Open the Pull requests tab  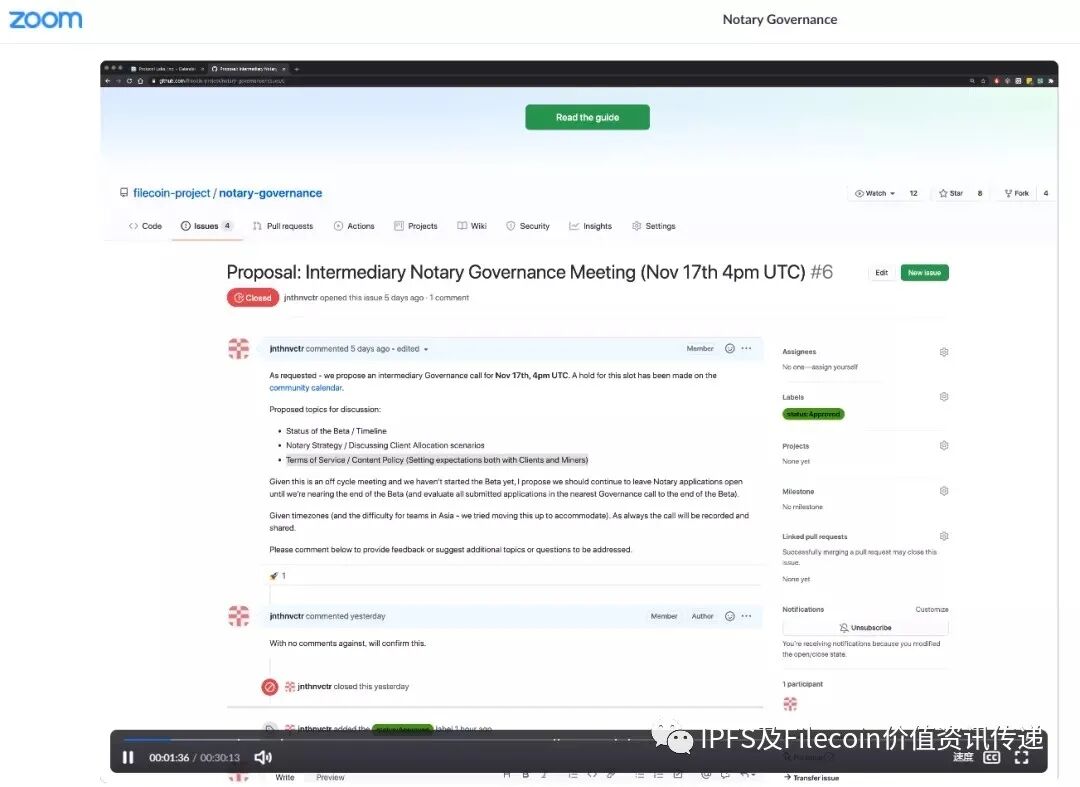283,226
